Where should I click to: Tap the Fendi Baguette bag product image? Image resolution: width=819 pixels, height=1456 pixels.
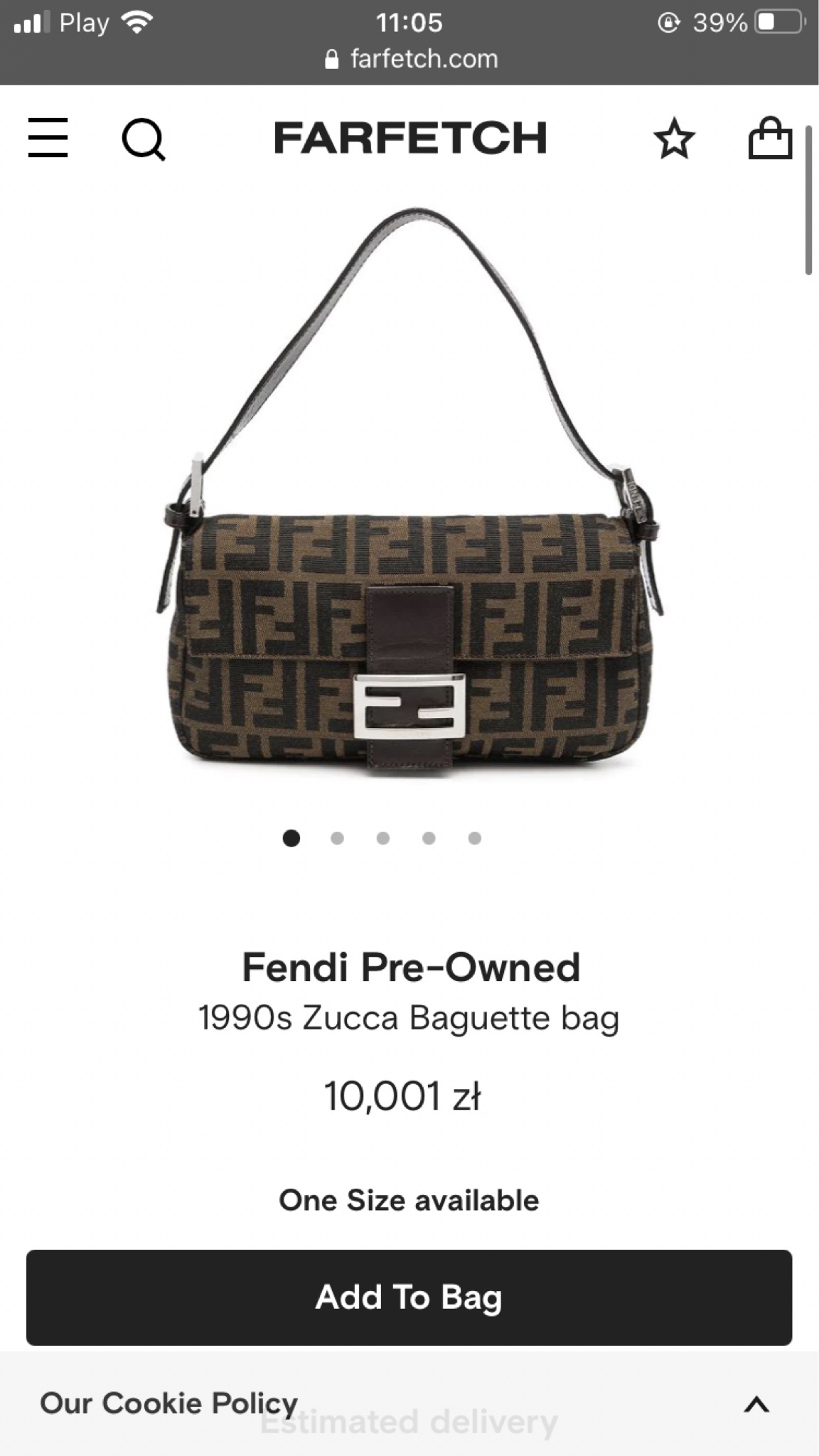coord(410,492)
